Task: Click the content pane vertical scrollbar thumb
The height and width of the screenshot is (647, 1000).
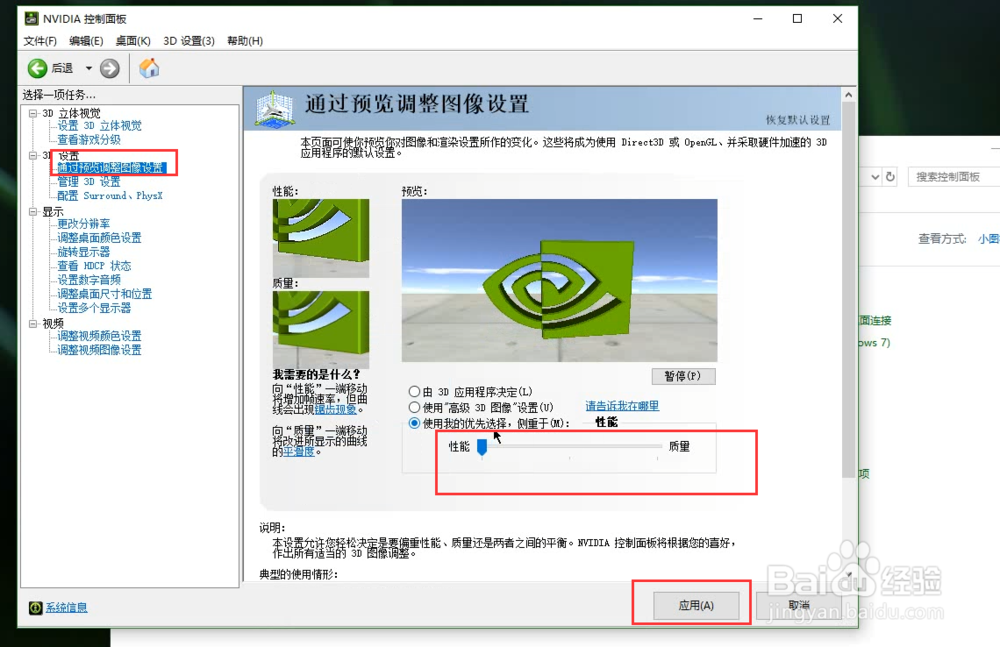Action: 848,290
